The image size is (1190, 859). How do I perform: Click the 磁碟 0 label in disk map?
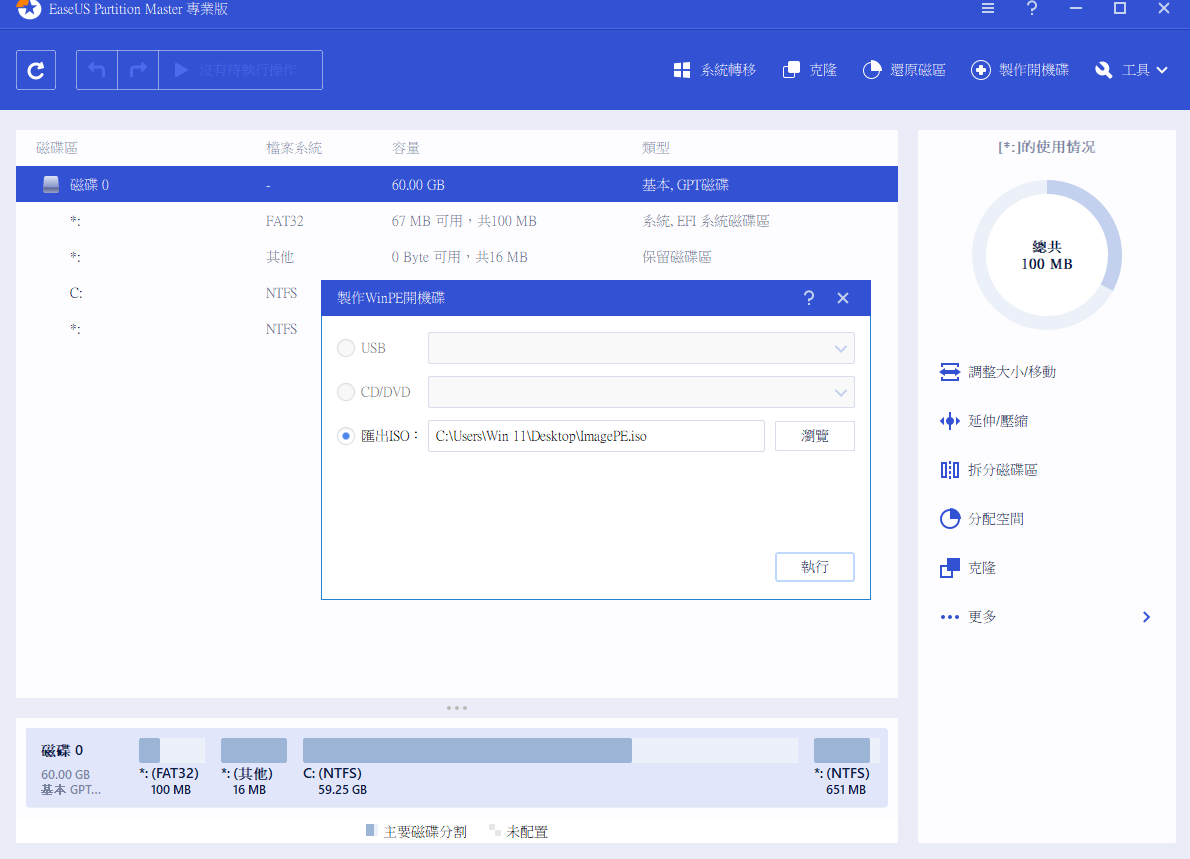(x=62, y=750)
